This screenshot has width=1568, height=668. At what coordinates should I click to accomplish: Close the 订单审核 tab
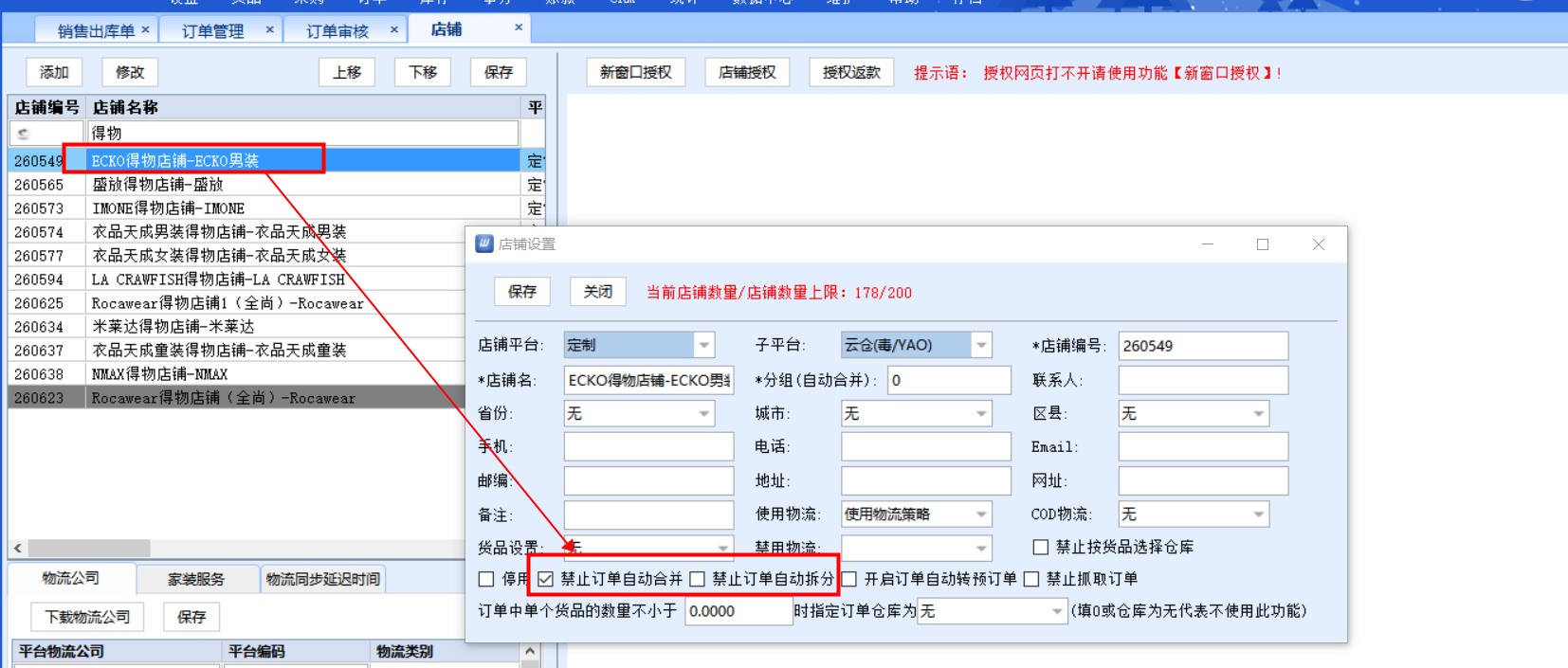pyautogui.click(x=394, y=30)
